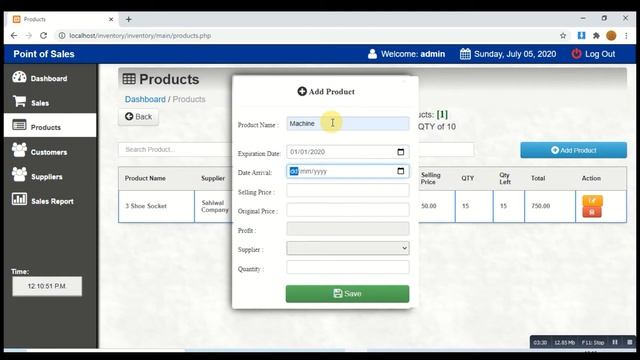Click the Sales cart icon
This screenshot has width=640, height=360.
pos(19,101)
